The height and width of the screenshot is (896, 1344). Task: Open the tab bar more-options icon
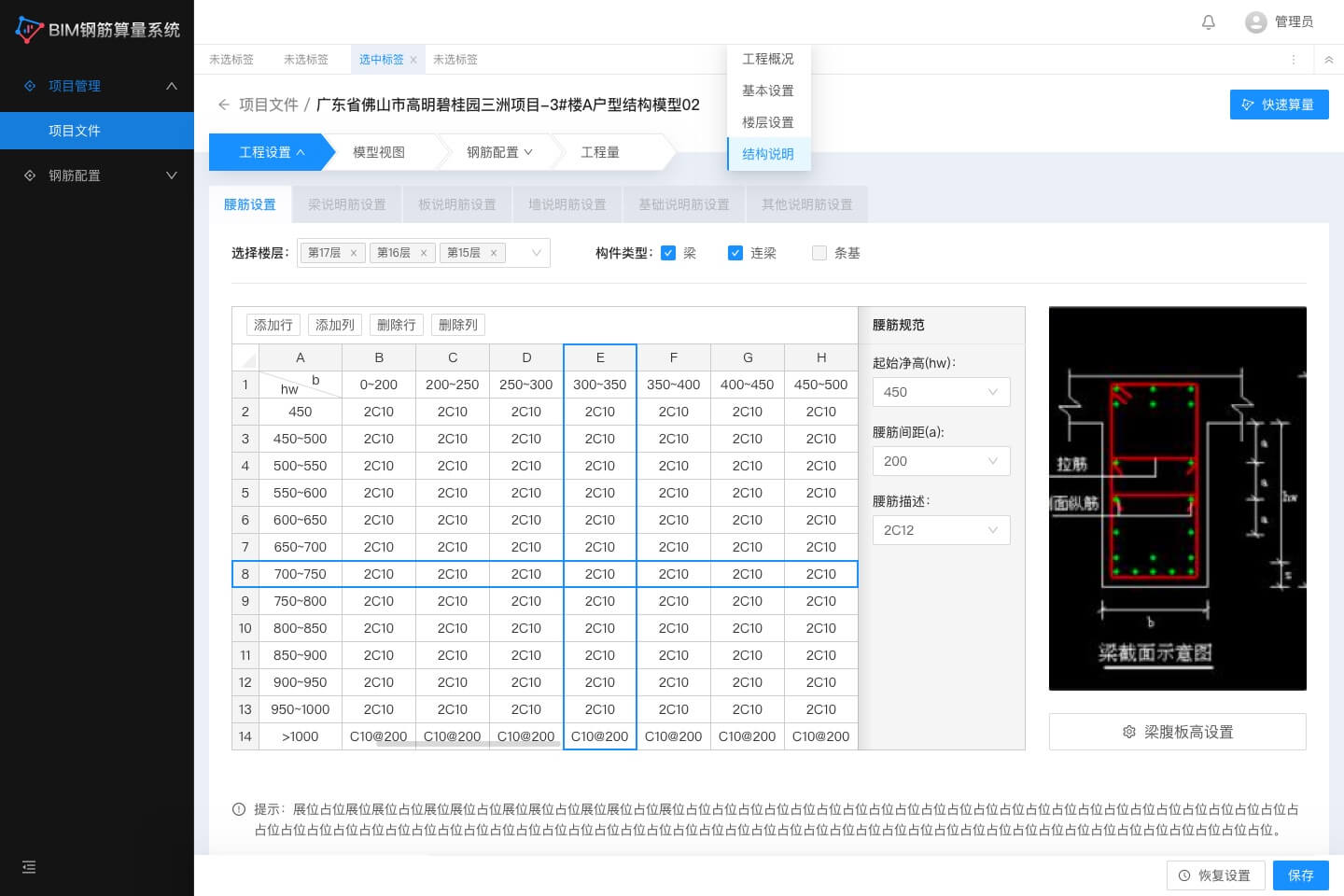click(1294, 60)
